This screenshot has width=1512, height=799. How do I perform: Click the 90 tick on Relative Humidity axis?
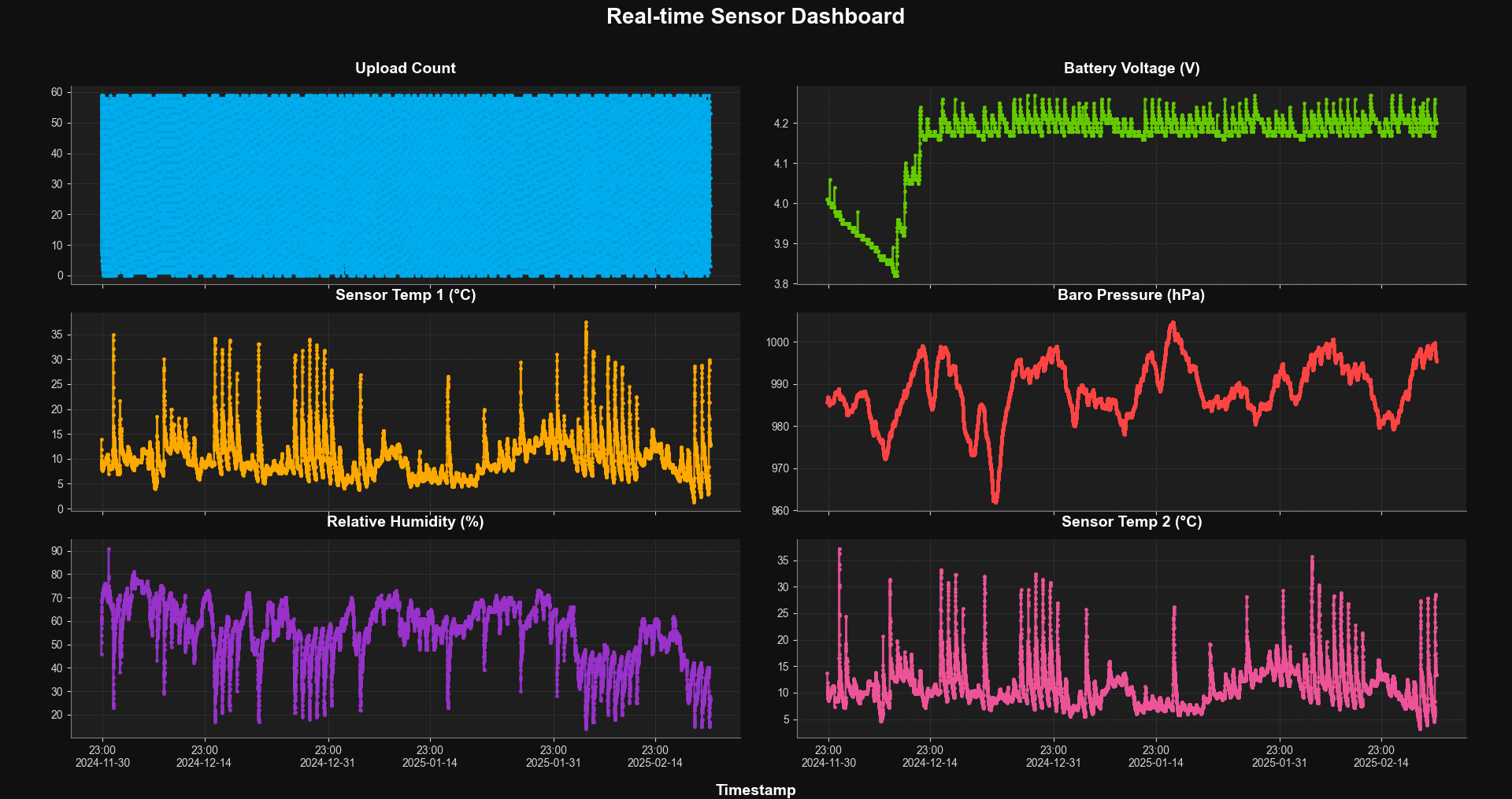57,551
